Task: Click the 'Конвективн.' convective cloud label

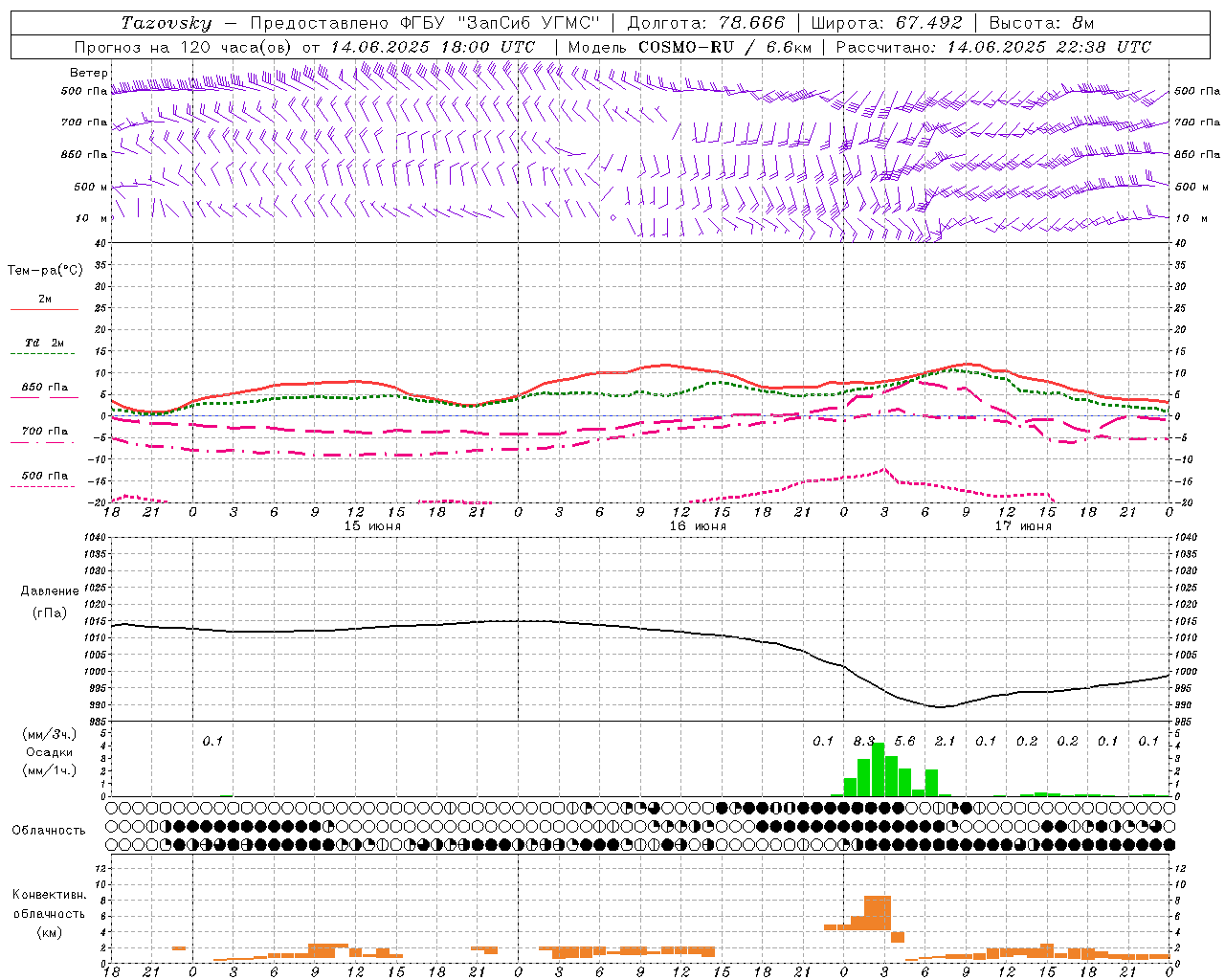Action: click(49, 895)
